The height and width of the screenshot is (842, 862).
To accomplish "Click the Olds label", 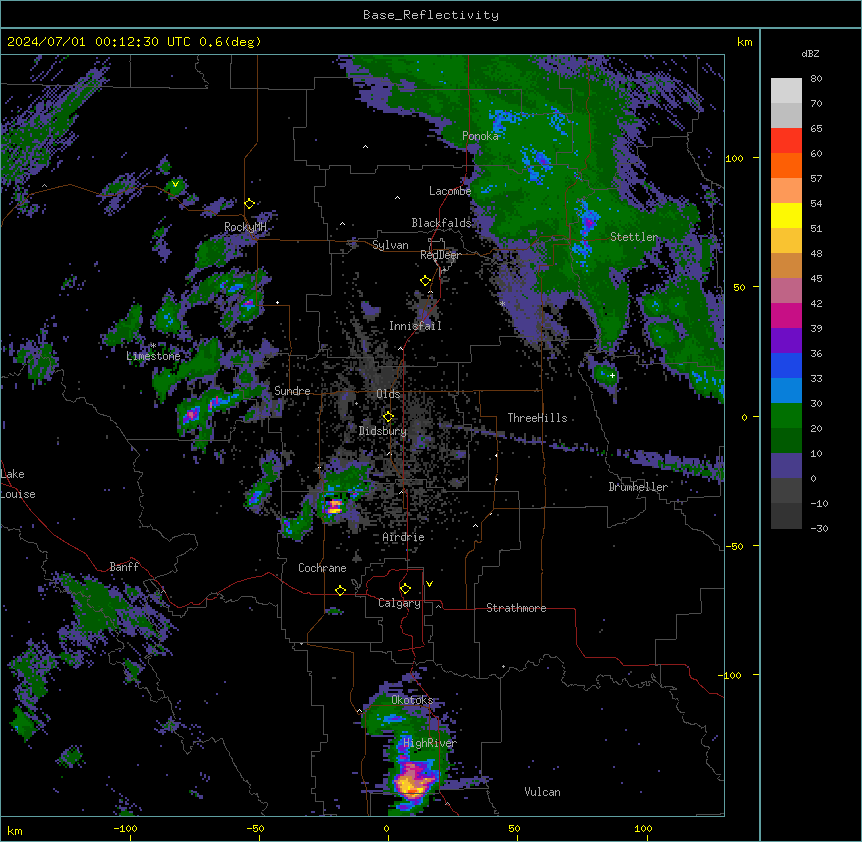I will [388, 394].
